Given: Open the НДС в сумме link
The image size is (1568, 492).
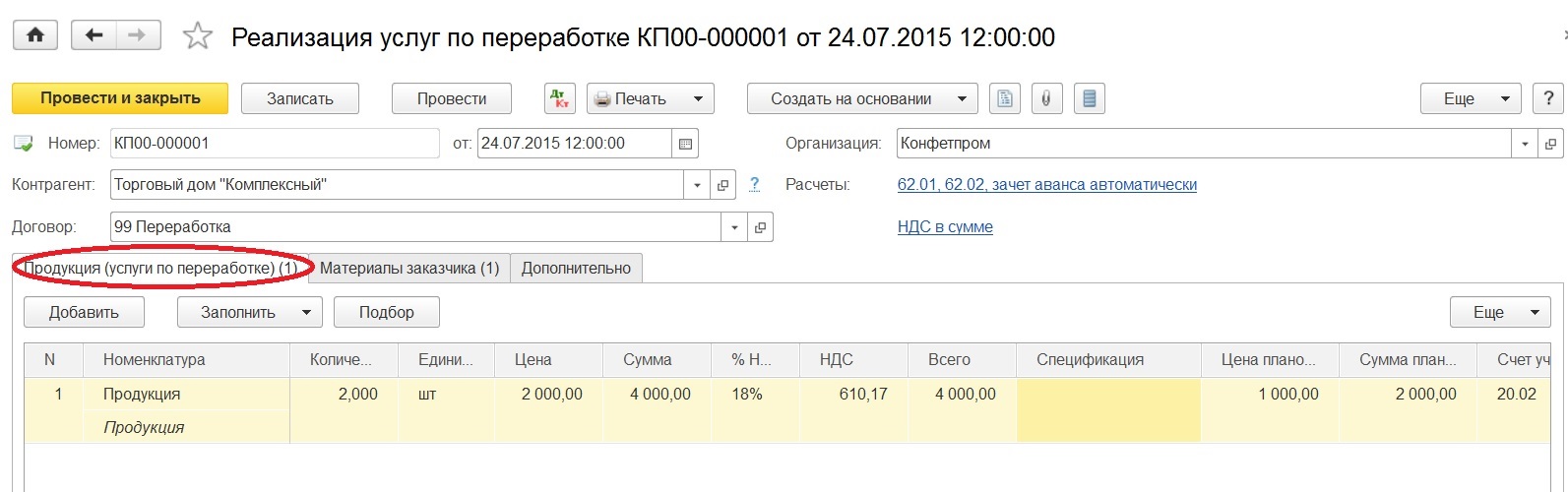Looking at the screenshot, I should click(945, 227).
